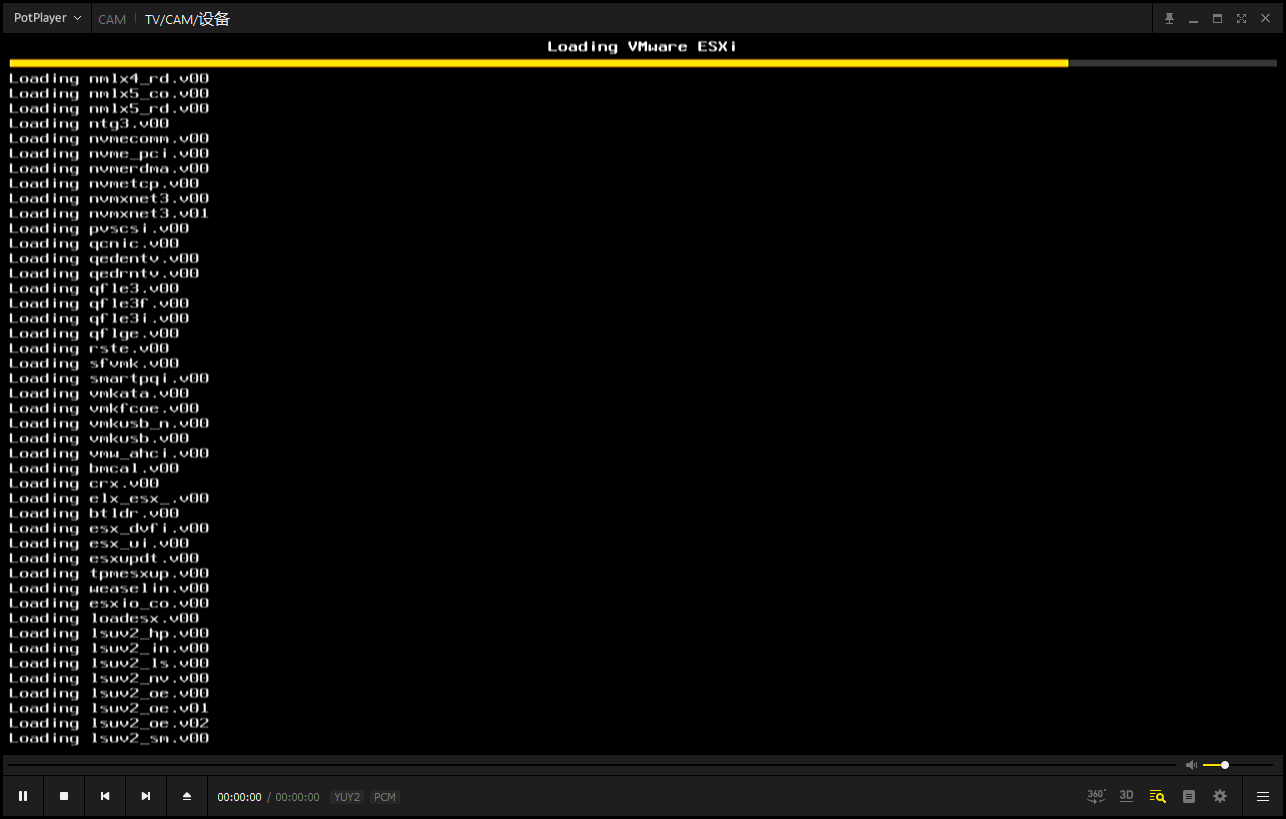The image size is (1286, 819).
Task: Open the PotPlayer main menu dropdown
Action: (47, 18)
